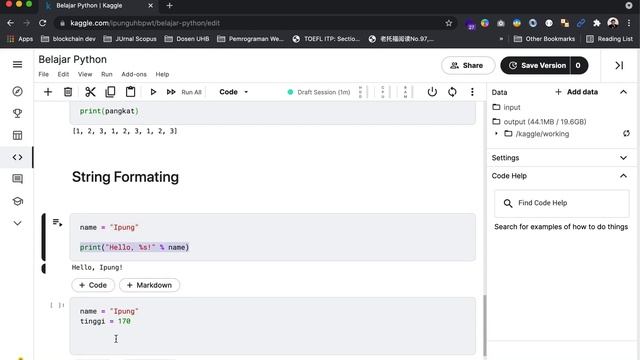Open the hamburger navigation menu

(18, 64)
